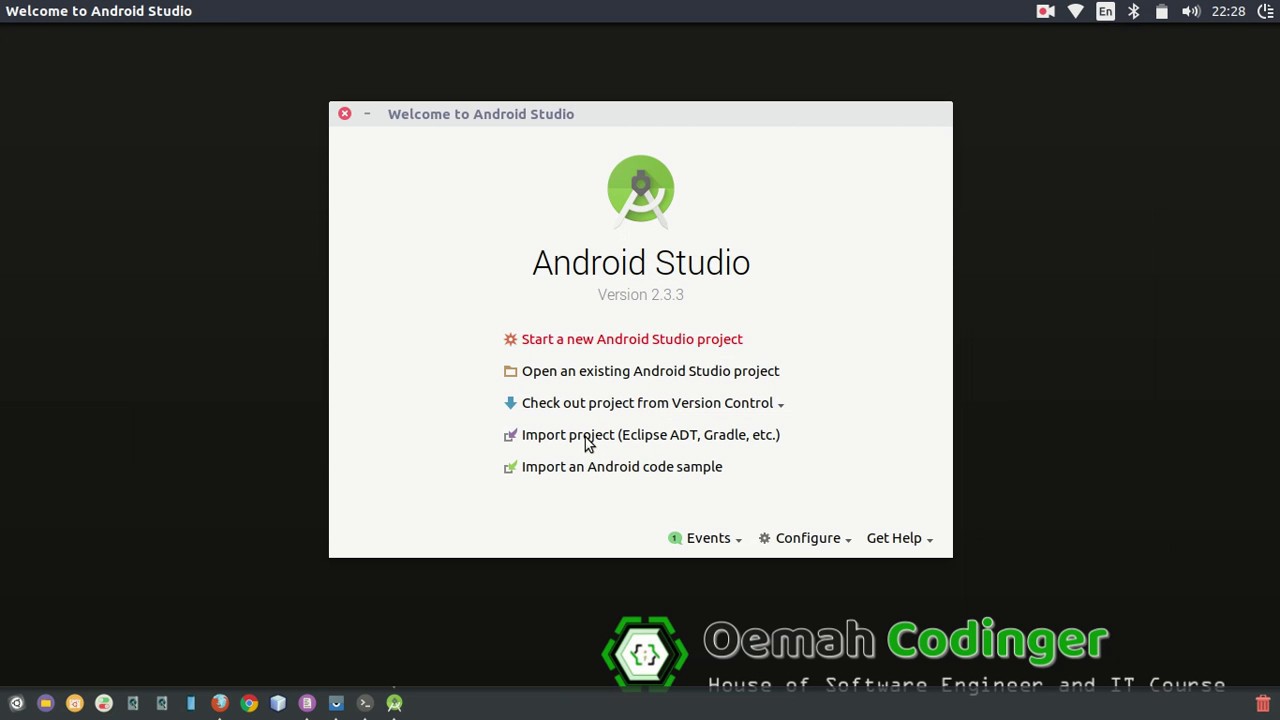
Task: Open the purple Files folder icon
Action: [45, 703]
